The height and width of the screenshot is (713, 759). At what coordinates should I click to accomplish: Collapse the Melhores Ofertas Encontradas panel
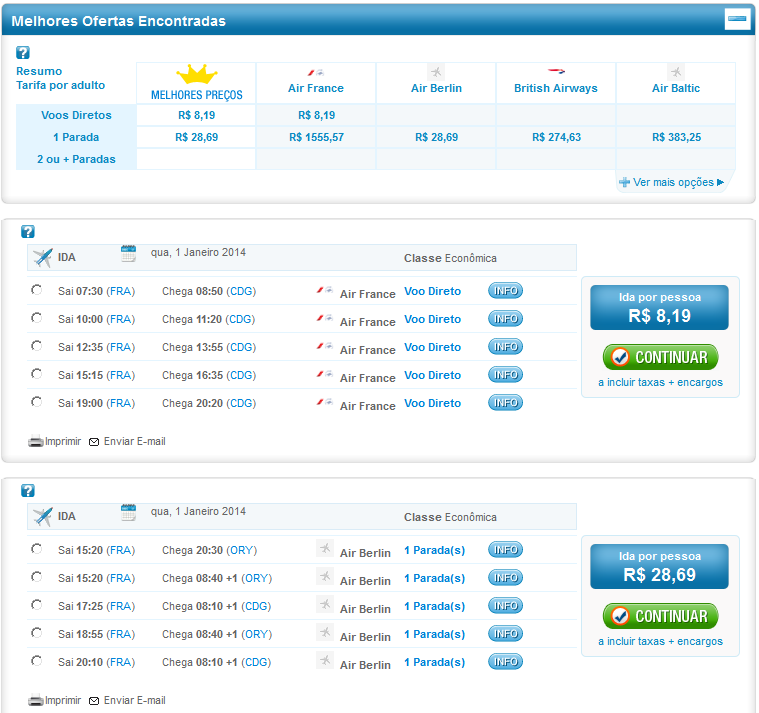click(x=737, y=19)
